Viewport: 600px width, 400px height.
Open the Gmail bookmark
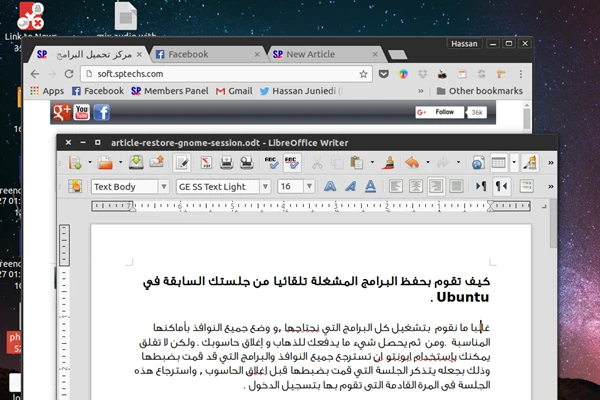tap(234, 91)
